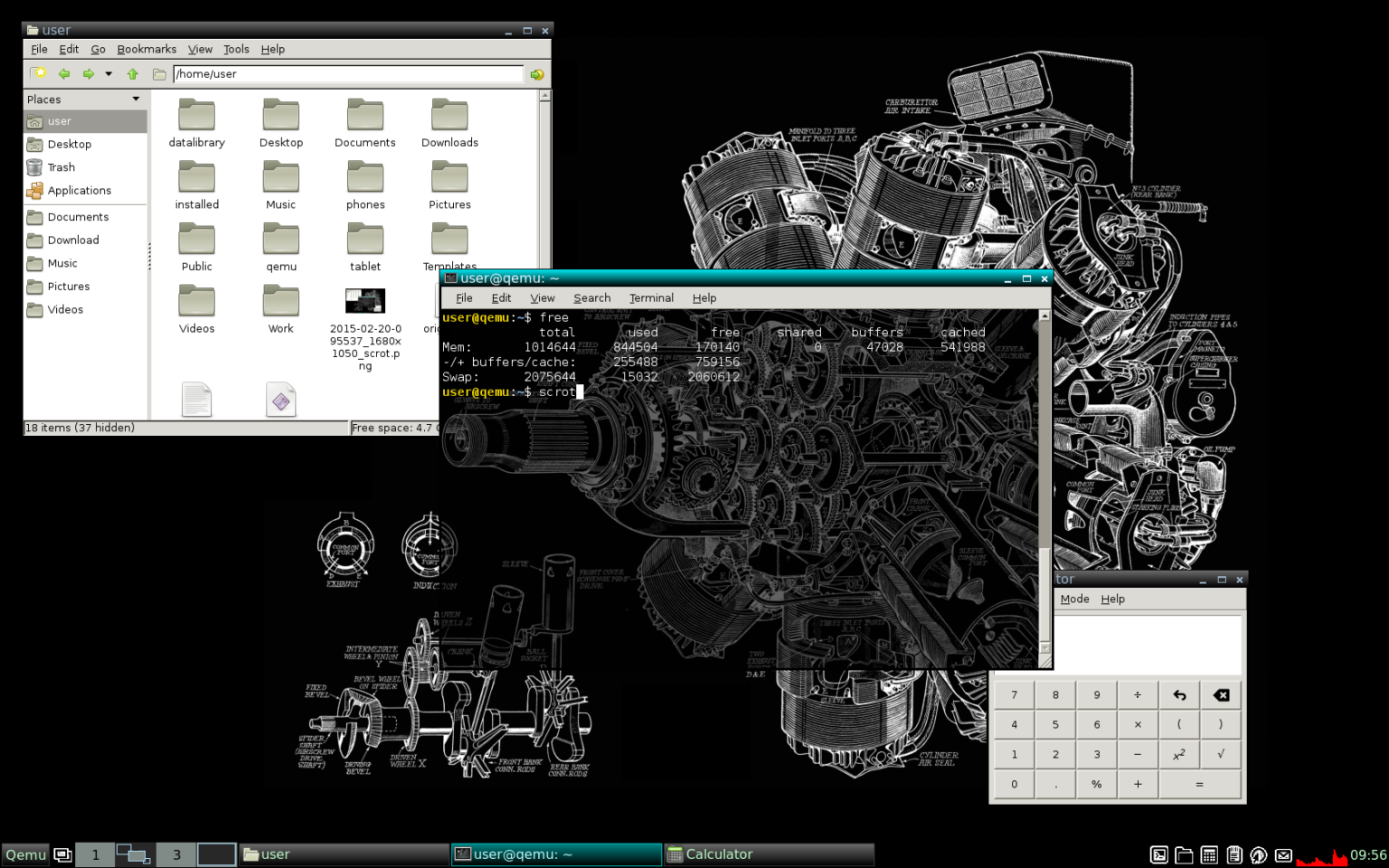Open the Qemu start menu
1389x868 pixels.
tap(25, 854)
